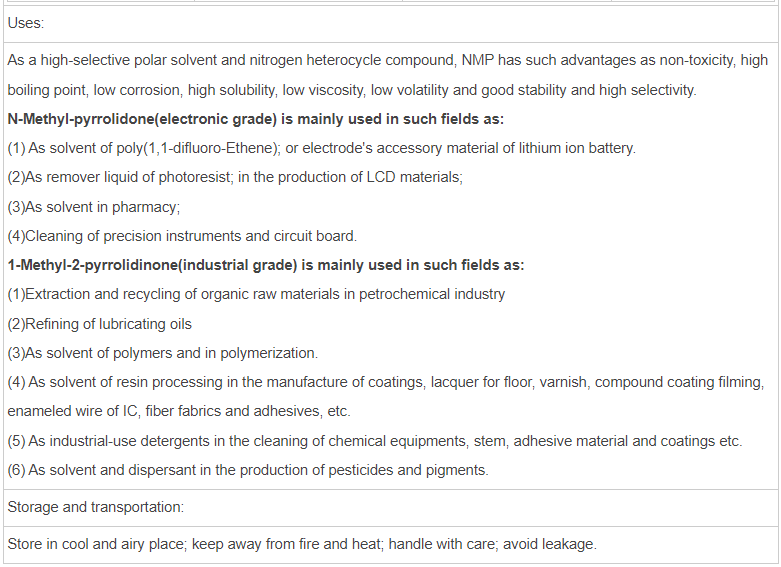Click the "solvent of polymers and in polymerization" line

click(x=162, y=353)
